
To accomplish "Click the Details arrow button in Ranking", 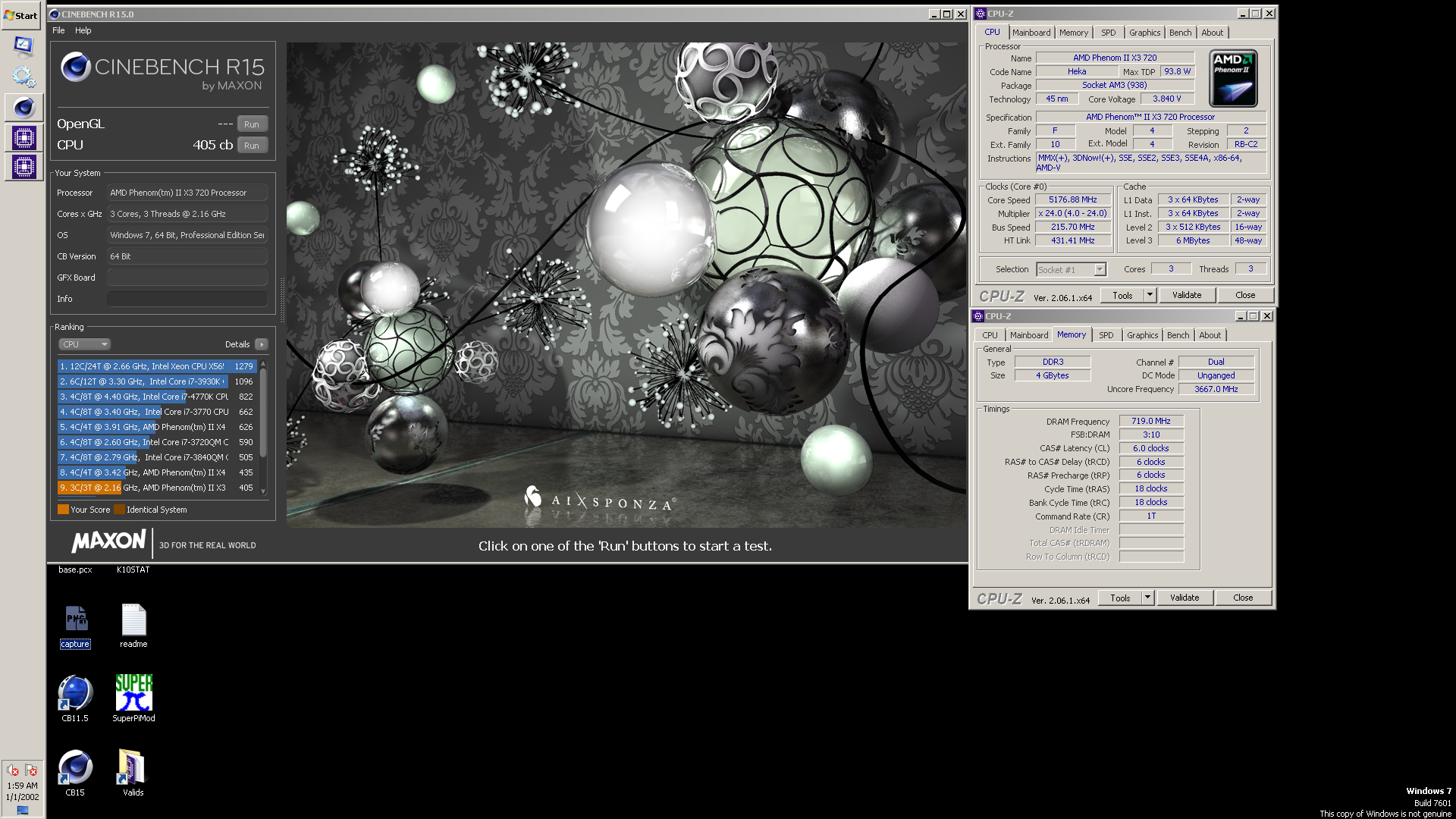I will tap(262, 344).
